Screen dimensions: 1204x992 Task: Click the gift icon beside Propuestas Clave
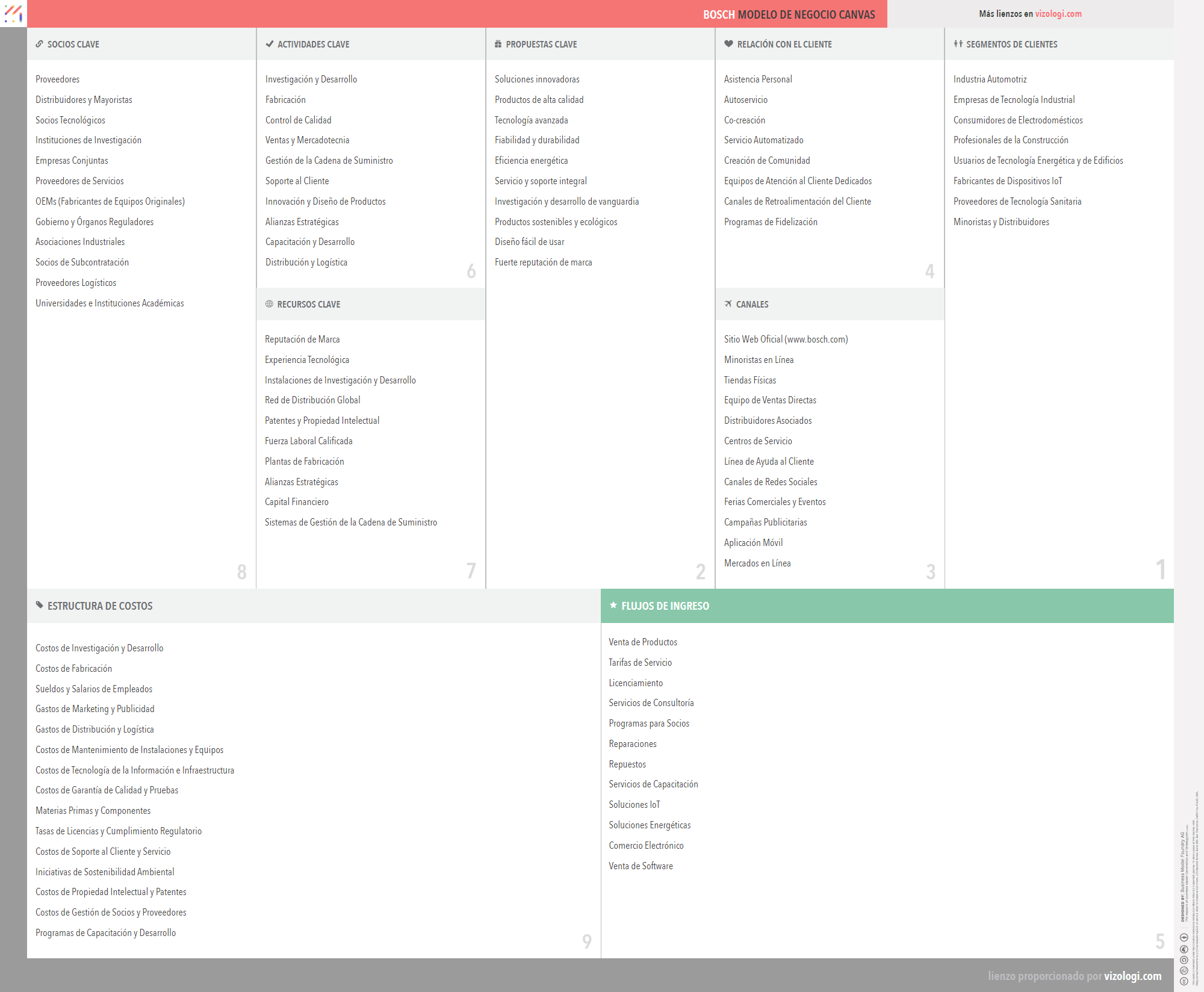[498, 44]
